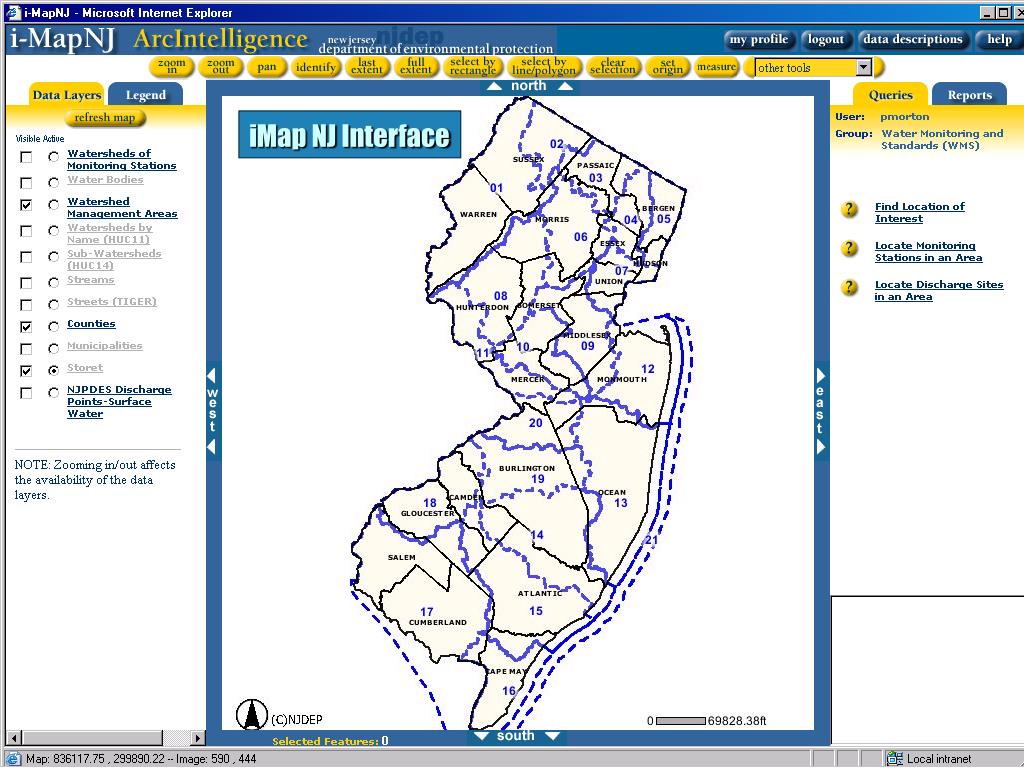Screen dimensions: 1024x768
Task: Open Counties layer link
Action: tap(91, 323)
